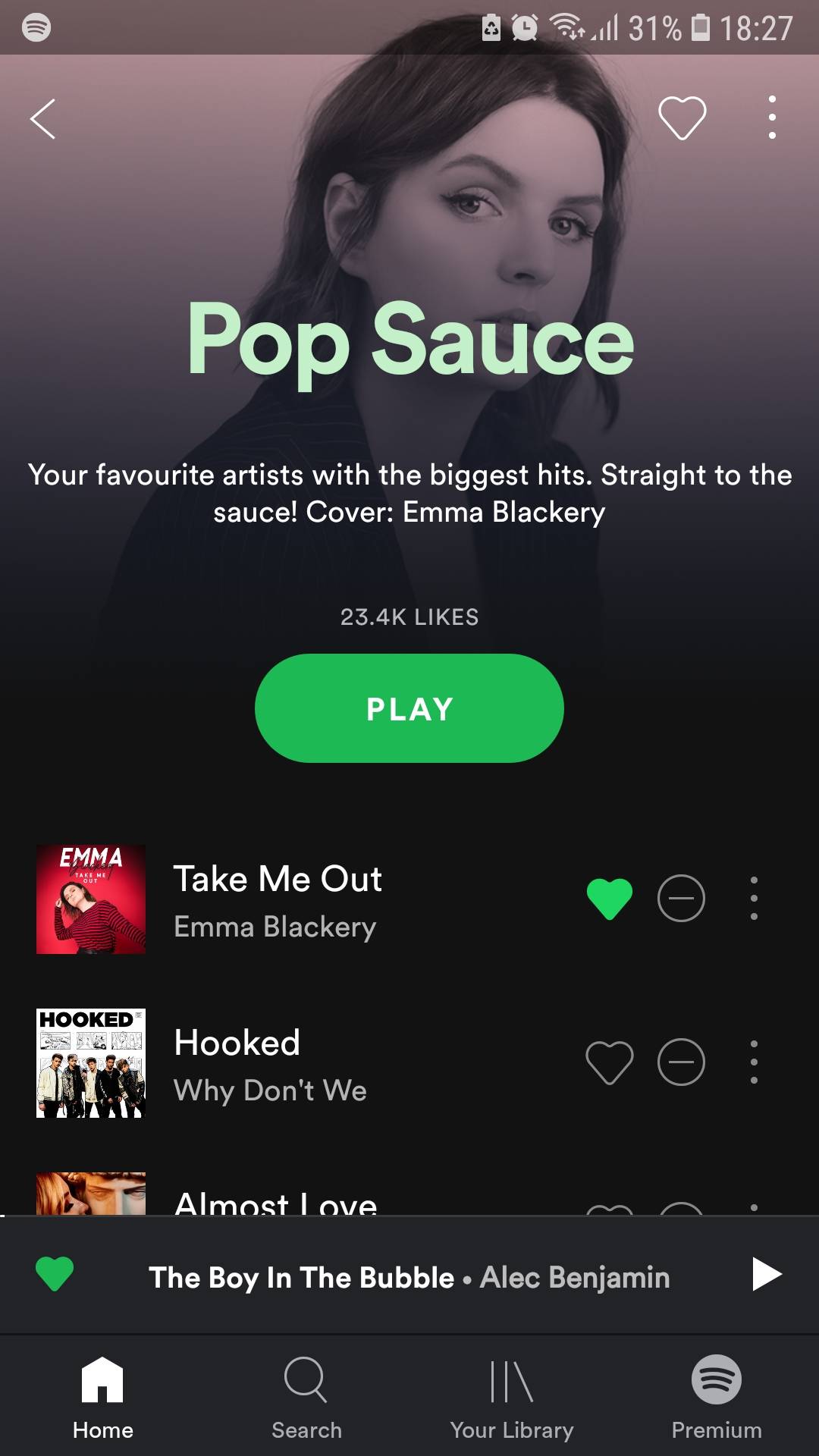Open more options for Hooked
The width and height of the screenshot is (819, 1456).
pyautogui.click(x=754, y=1062)
